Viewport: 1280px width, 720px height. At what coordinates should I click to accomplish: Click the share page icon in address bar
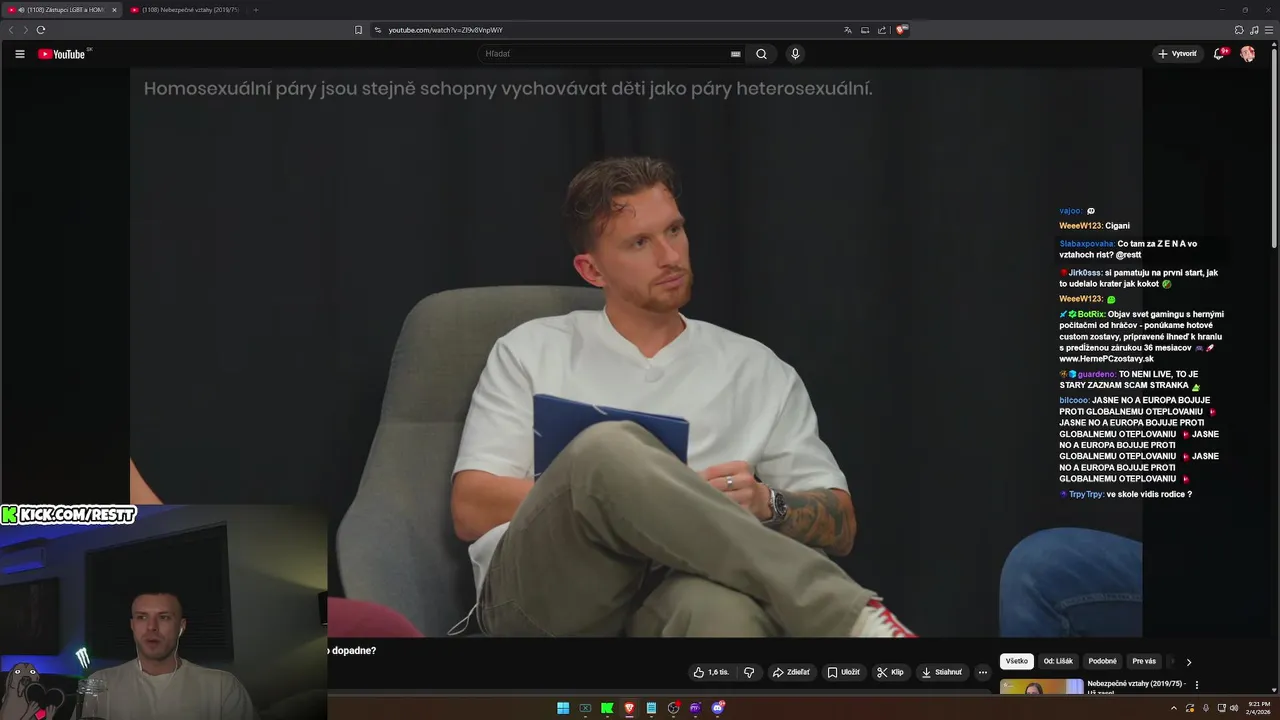tap(882, 30)
